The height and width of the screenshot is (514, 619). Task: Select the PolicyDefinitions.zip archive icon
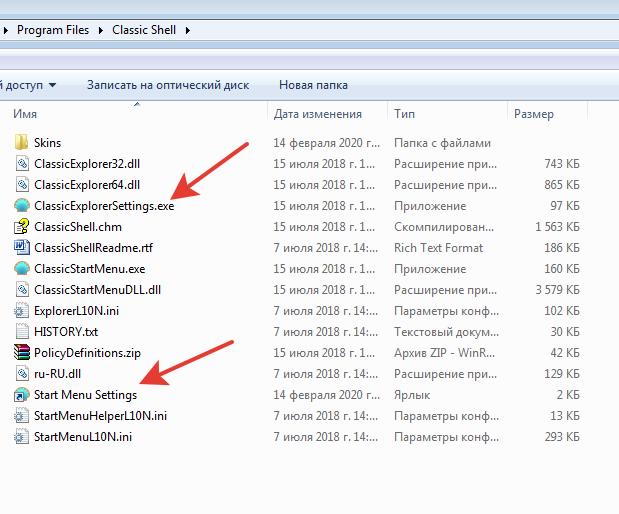(22, 352)
